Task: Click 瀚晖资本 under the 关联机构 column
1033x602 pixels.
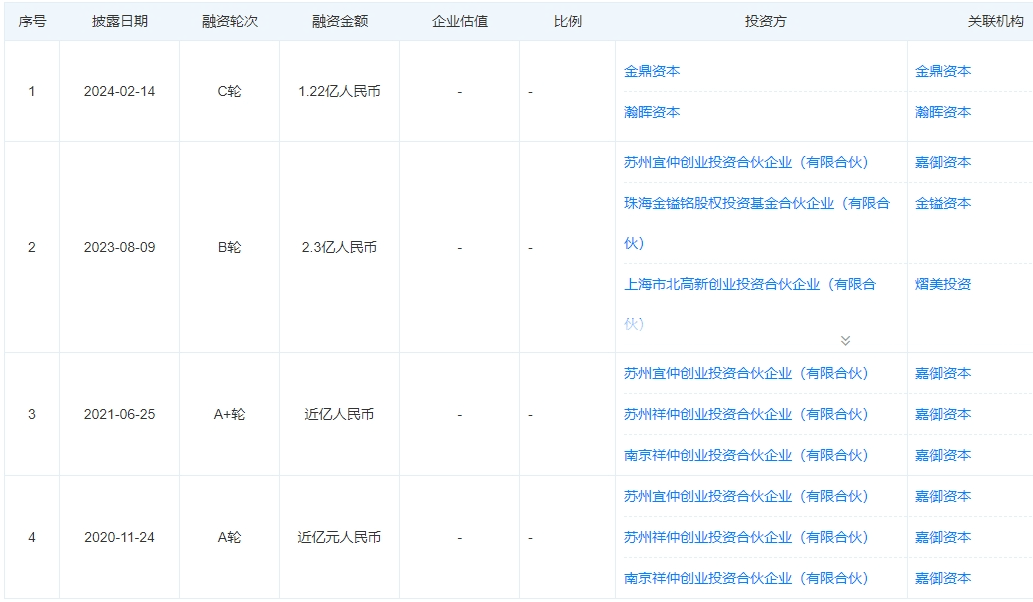Action: click(942, 112)
